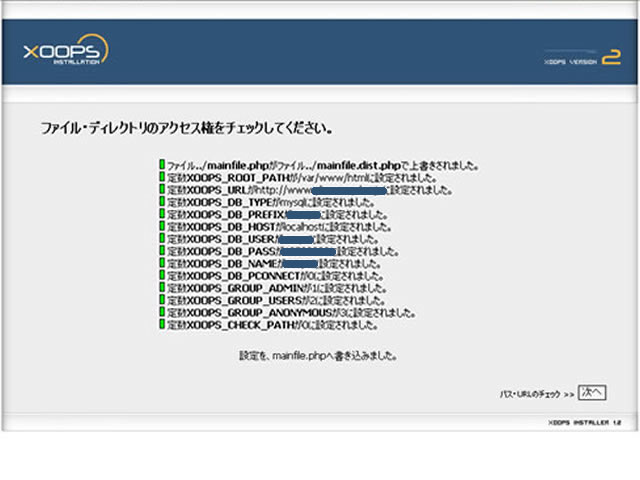Click the 次へ (Next) button
The height and width of the screenshot is (480, 640).
(x=592, y=393)
